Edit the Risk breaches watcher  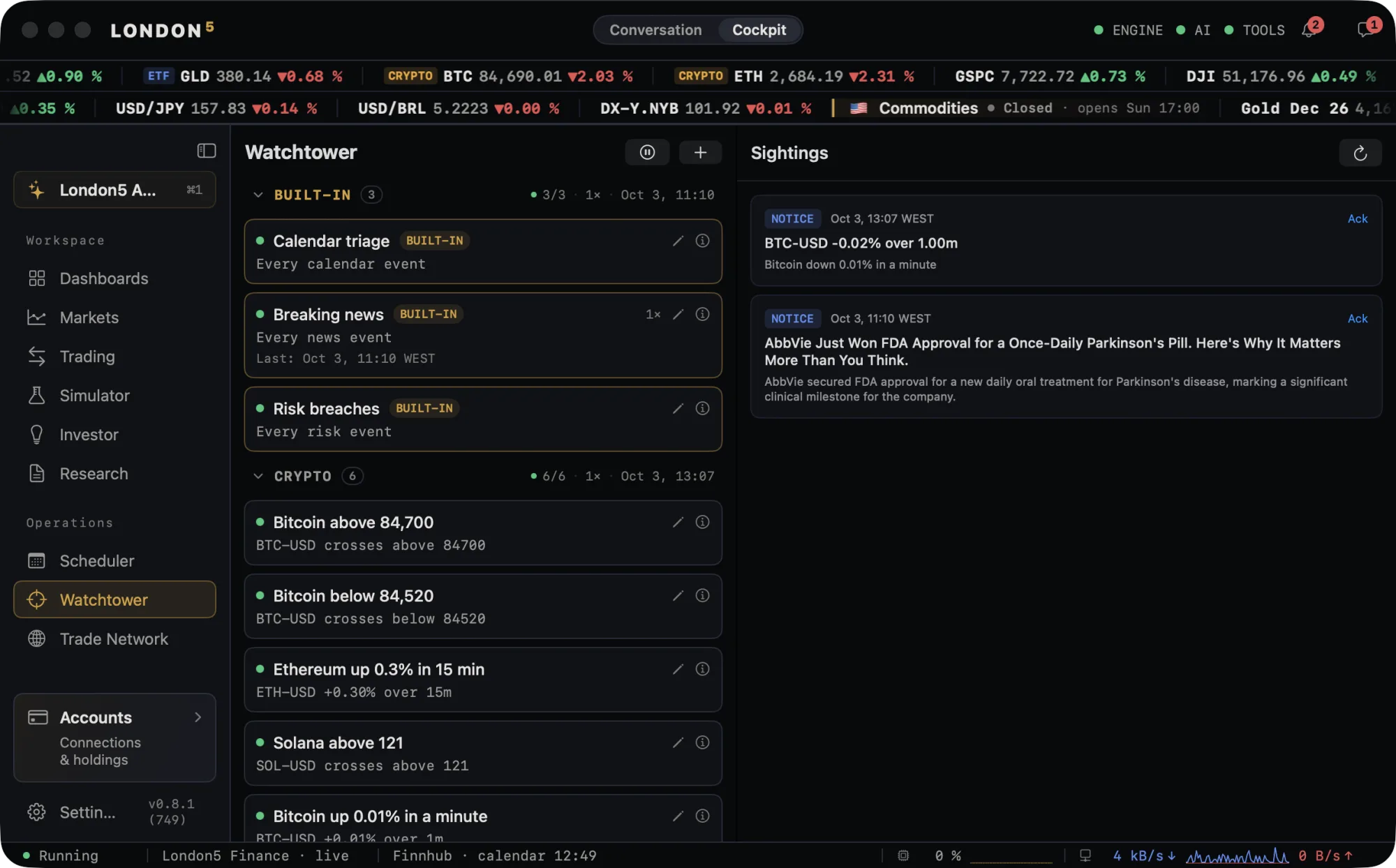click(678, 408)
